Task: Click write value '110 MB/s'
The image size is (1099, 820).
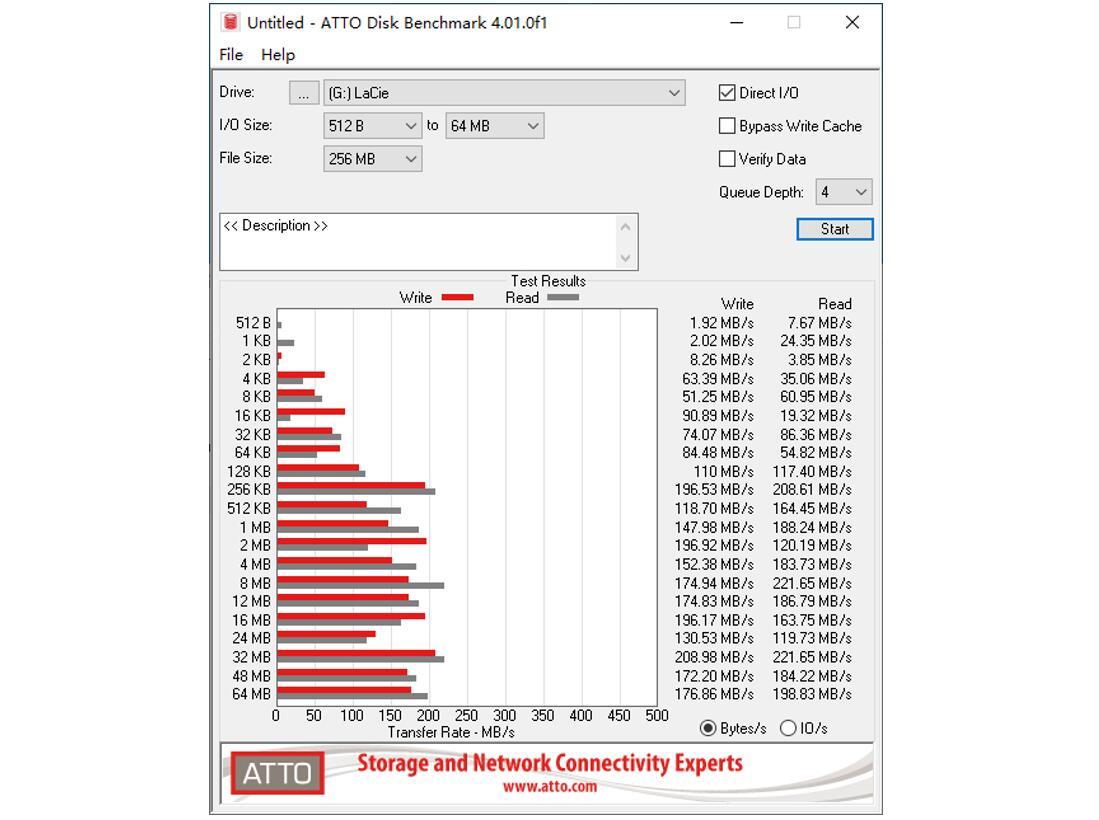Action: pyautogui.click(x=724, y=472)
